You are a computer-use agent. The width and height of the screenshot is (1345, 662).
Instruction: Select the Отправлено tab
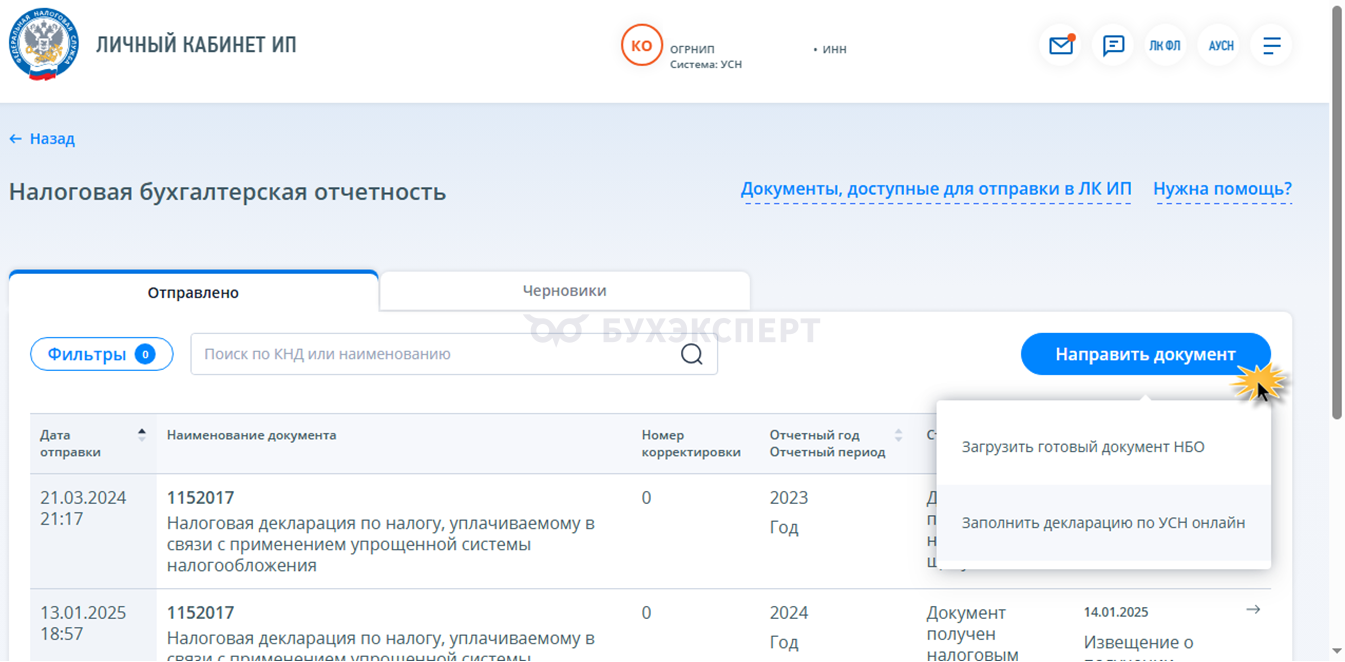pos(193,293)
